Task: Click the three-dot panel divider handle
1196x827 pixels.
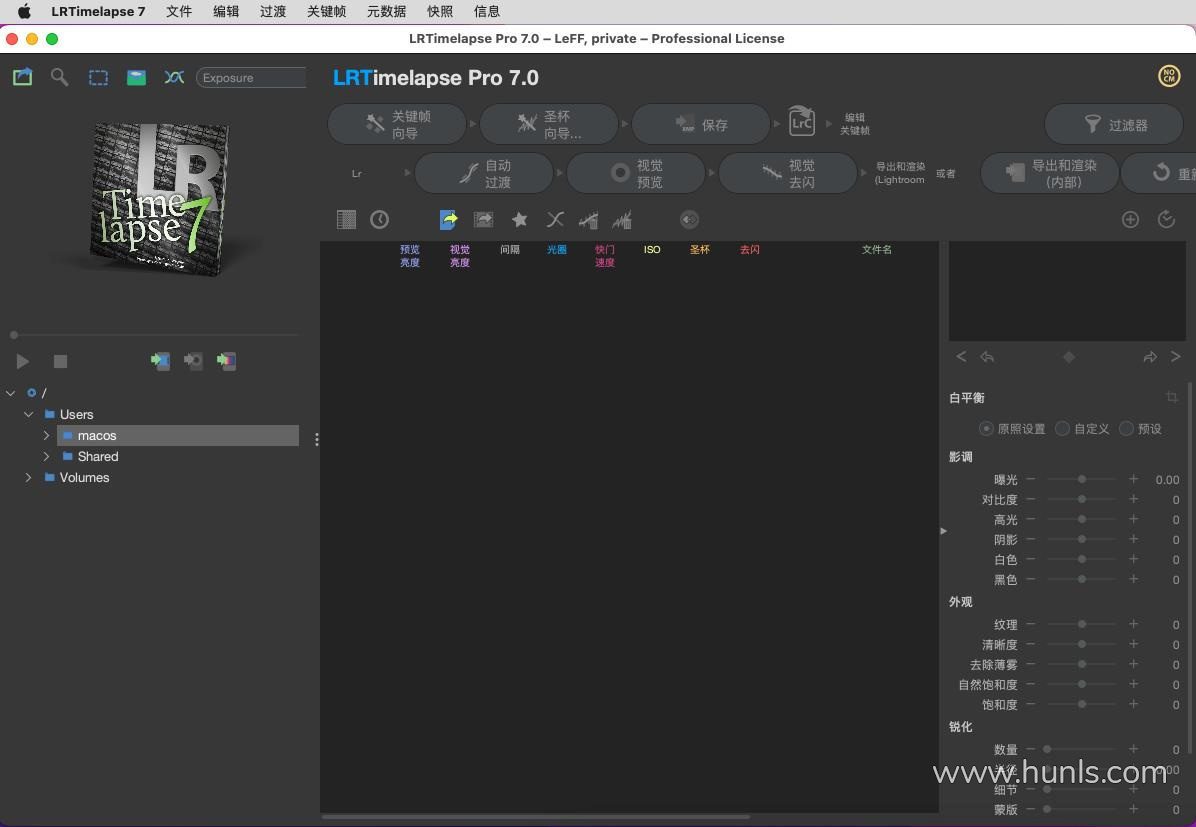Action: click(317, 439)
